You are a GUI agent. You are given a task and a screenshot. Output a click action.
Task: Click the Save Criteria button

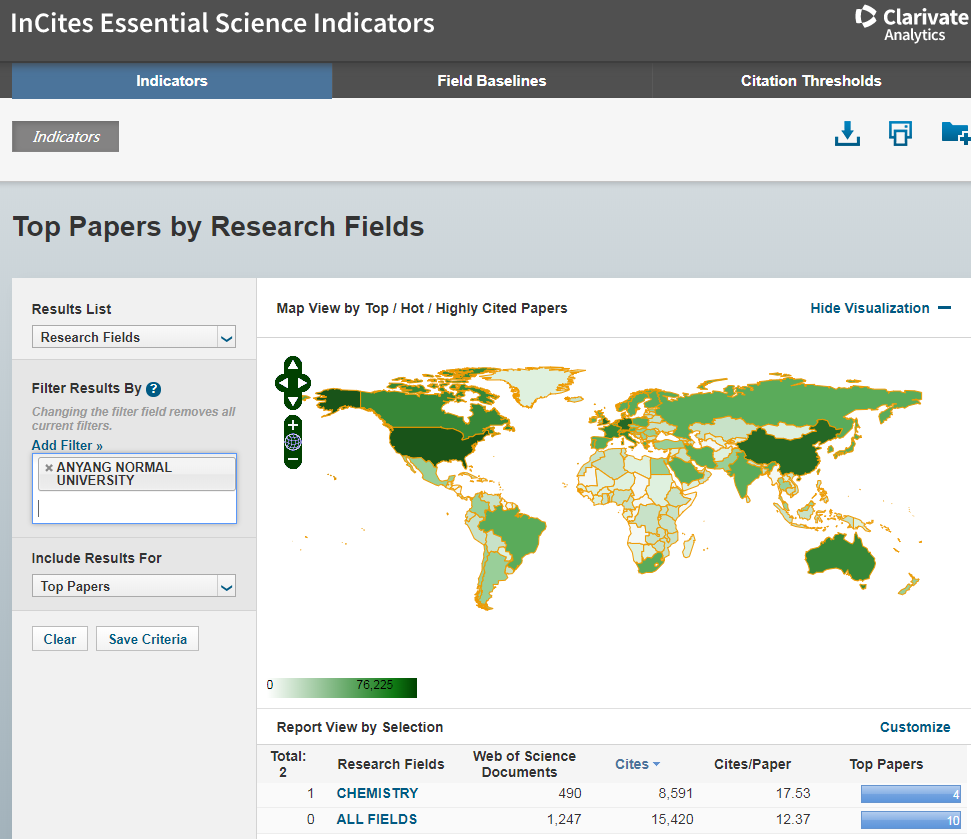click(x=147, y=639)
